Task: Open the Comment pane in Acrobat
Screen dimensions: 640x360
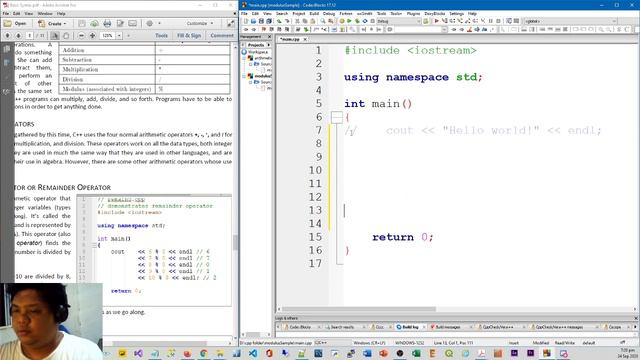Action: pyautogui.click(x=222, y=36)
